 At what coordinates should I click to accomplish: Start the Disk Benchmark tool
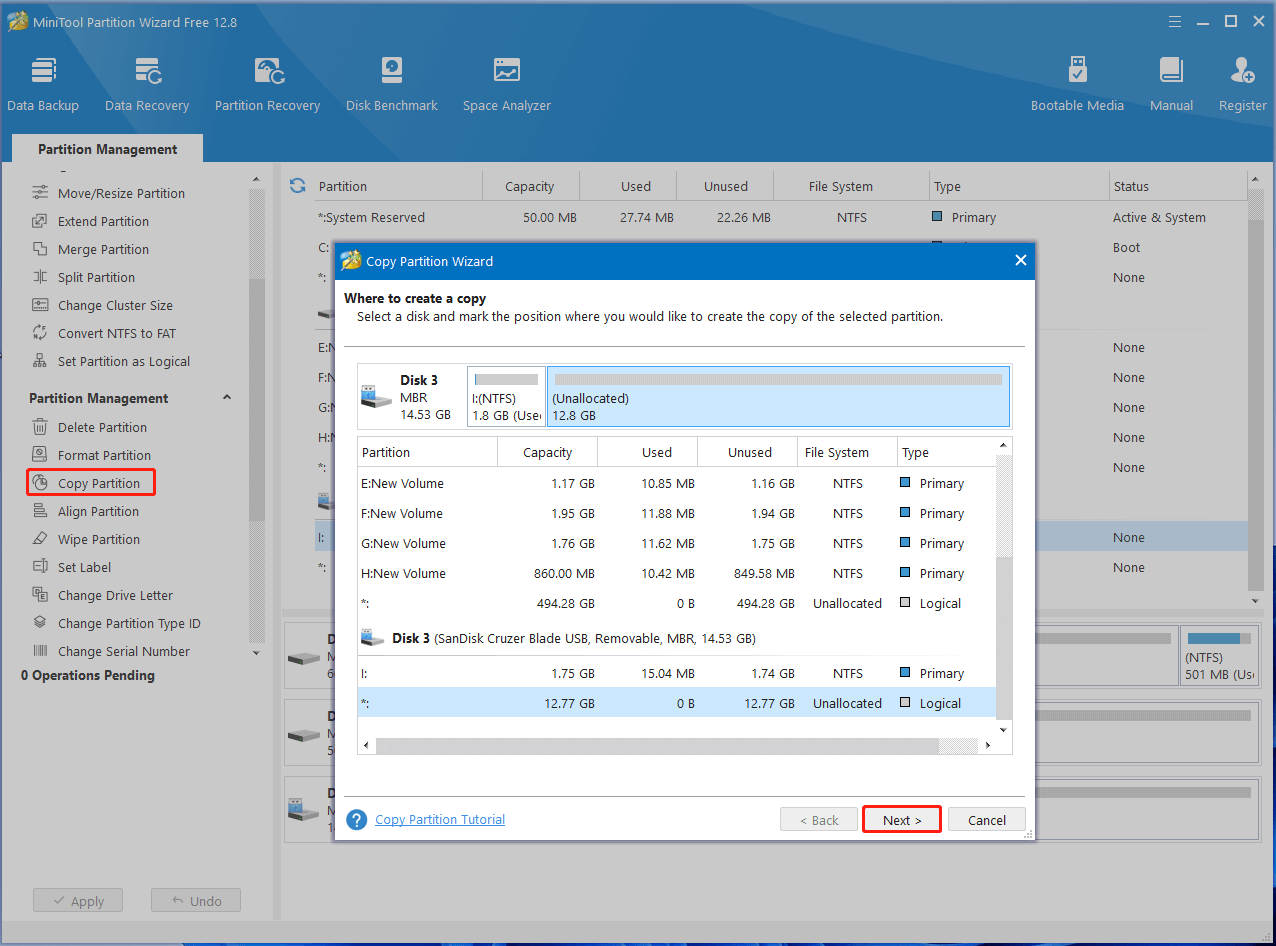coord(392,84)
